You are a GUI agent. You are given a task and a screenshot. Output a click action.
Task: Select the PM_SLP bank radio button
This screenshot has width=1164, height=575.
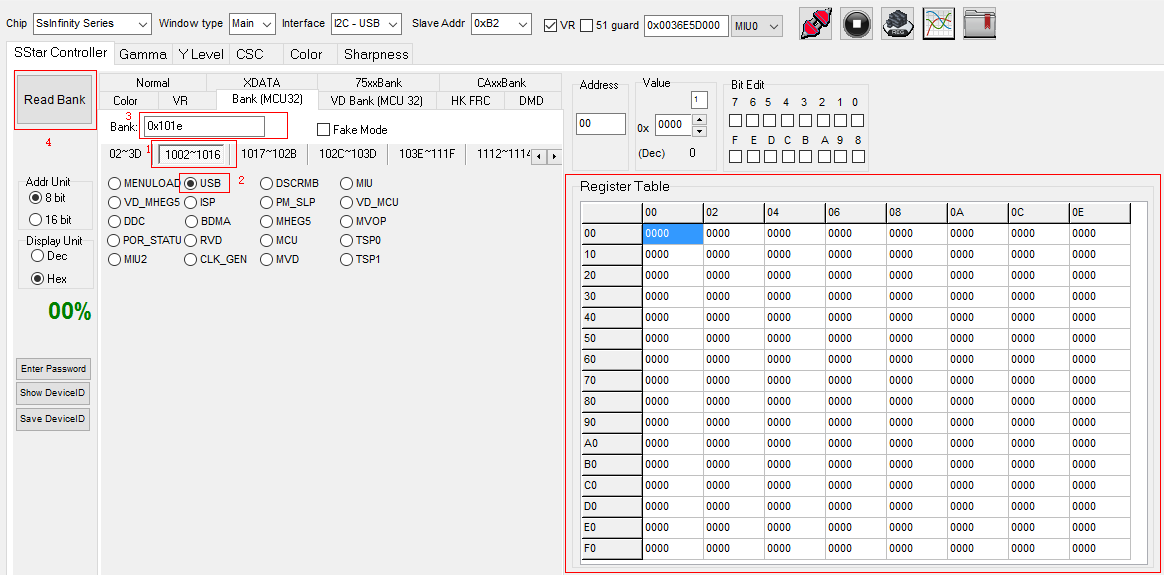point(267,202)
